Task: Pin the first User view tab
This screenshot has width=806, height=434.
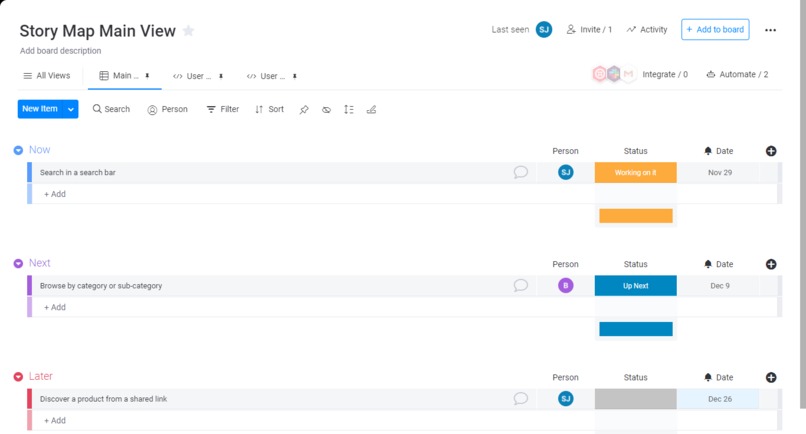Action: pos(221,76)
